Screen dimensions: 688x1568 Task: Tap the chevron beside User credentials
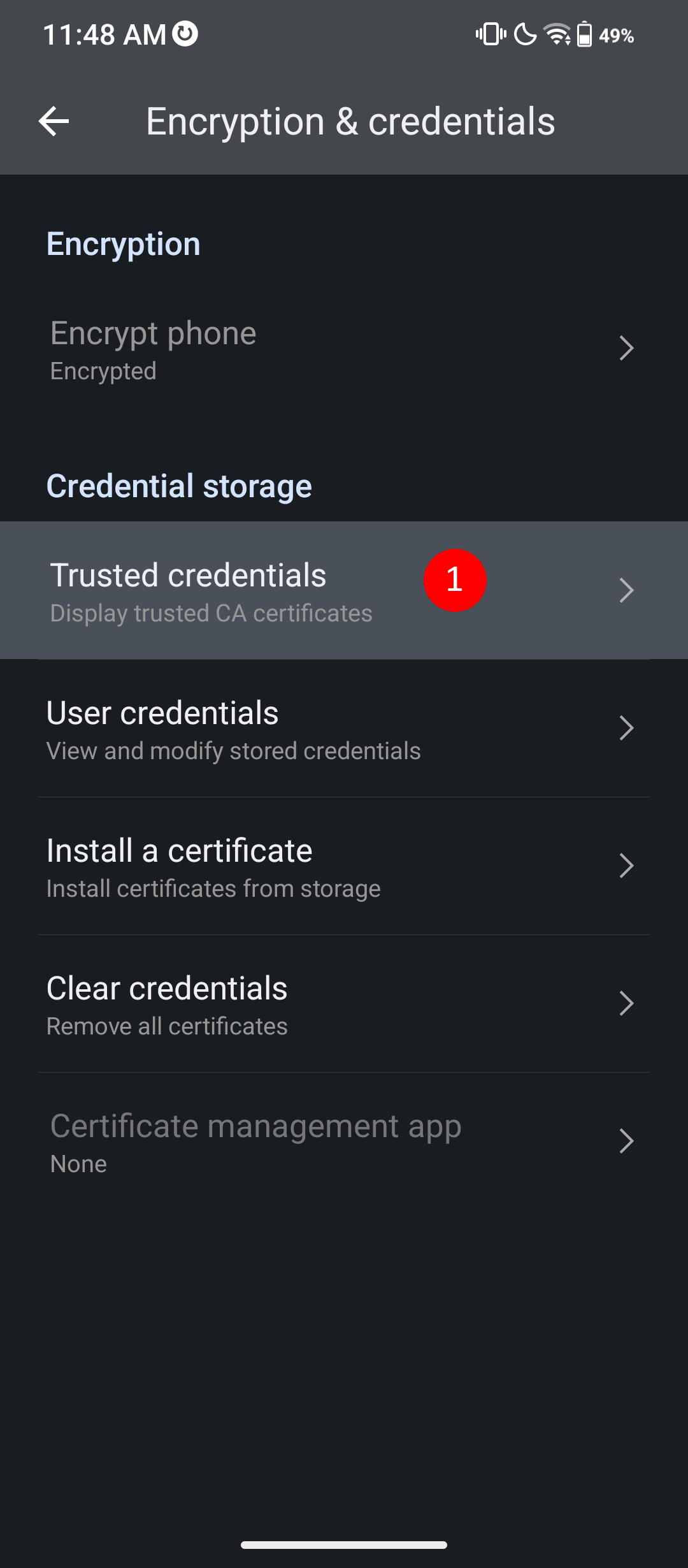coord(627,728)
